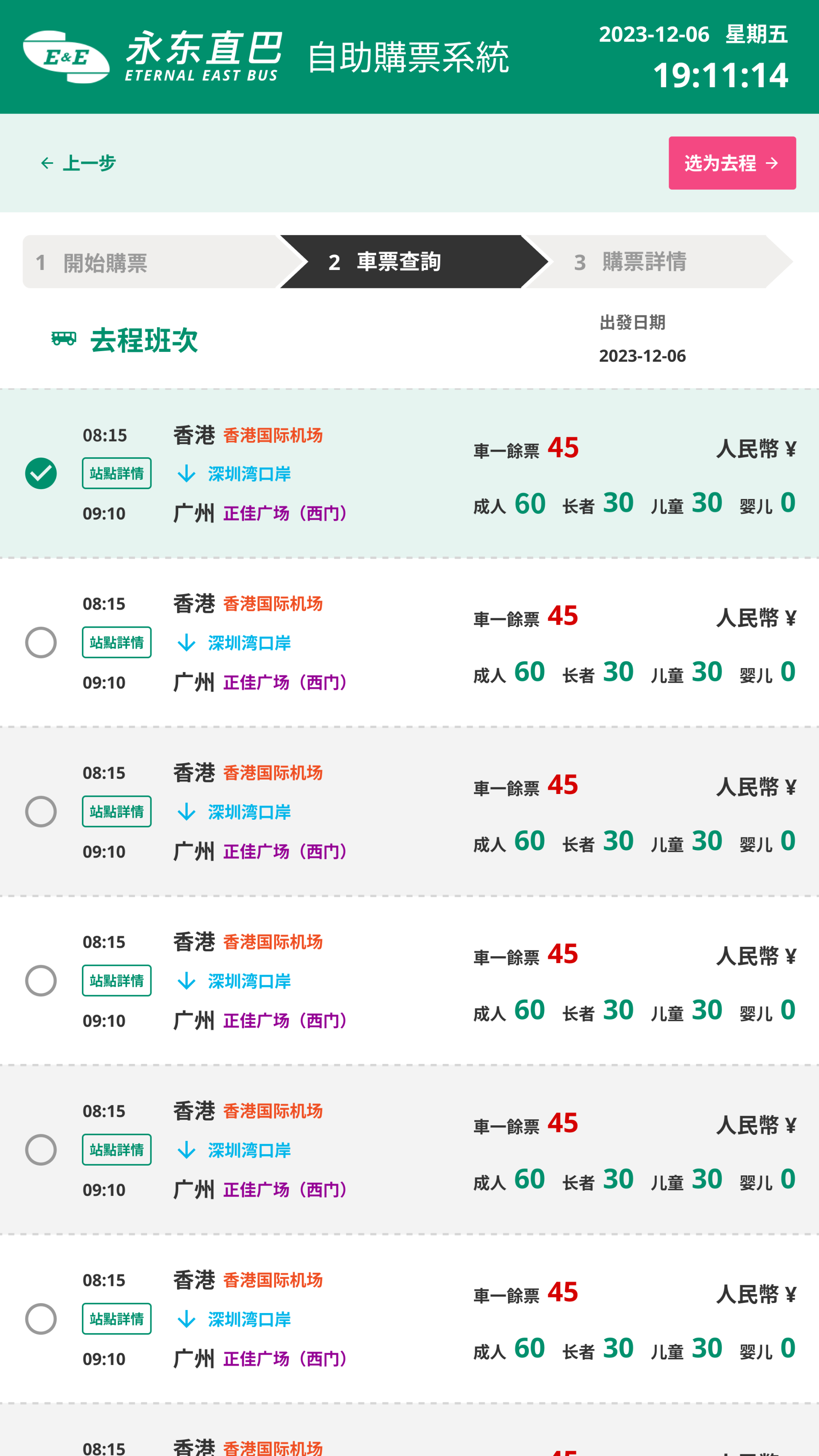Select the sixth trip's radio button
The height and width of the screenshot is (1456, 819).
point(41,1319)
